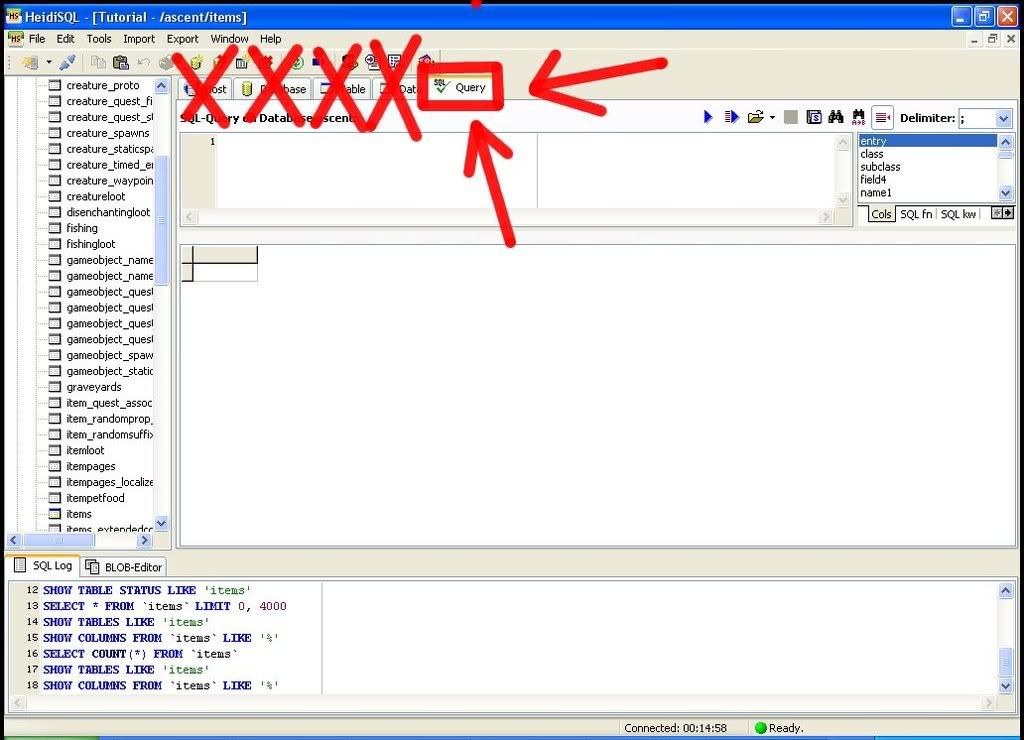Open Replace text binoculars A→B icon
The height and width of the screenshot is (740, 1024).
858,118
